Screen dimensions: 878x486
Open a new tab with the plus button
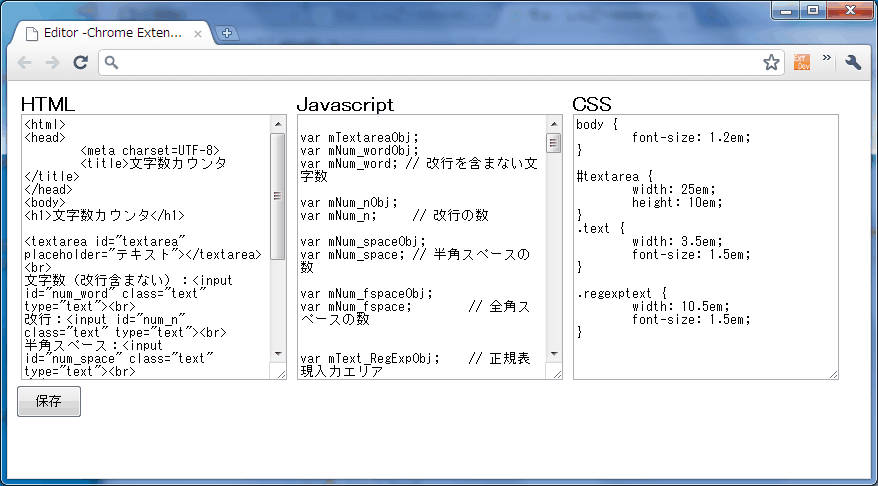pos(227,33)
